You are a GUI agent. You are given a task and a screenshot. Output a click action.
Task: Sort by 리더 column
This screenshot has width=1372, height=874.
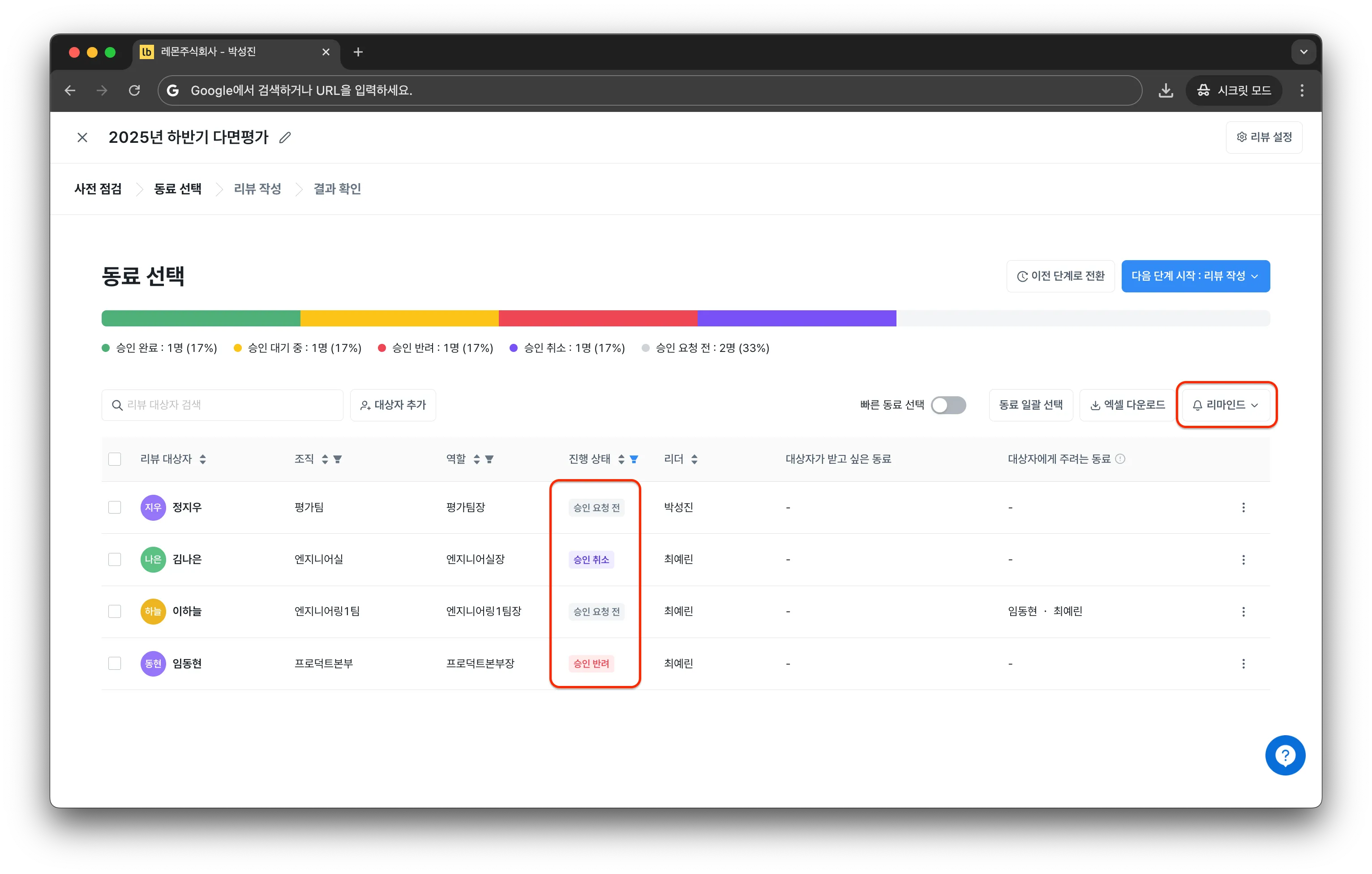(x=694, y=458)
